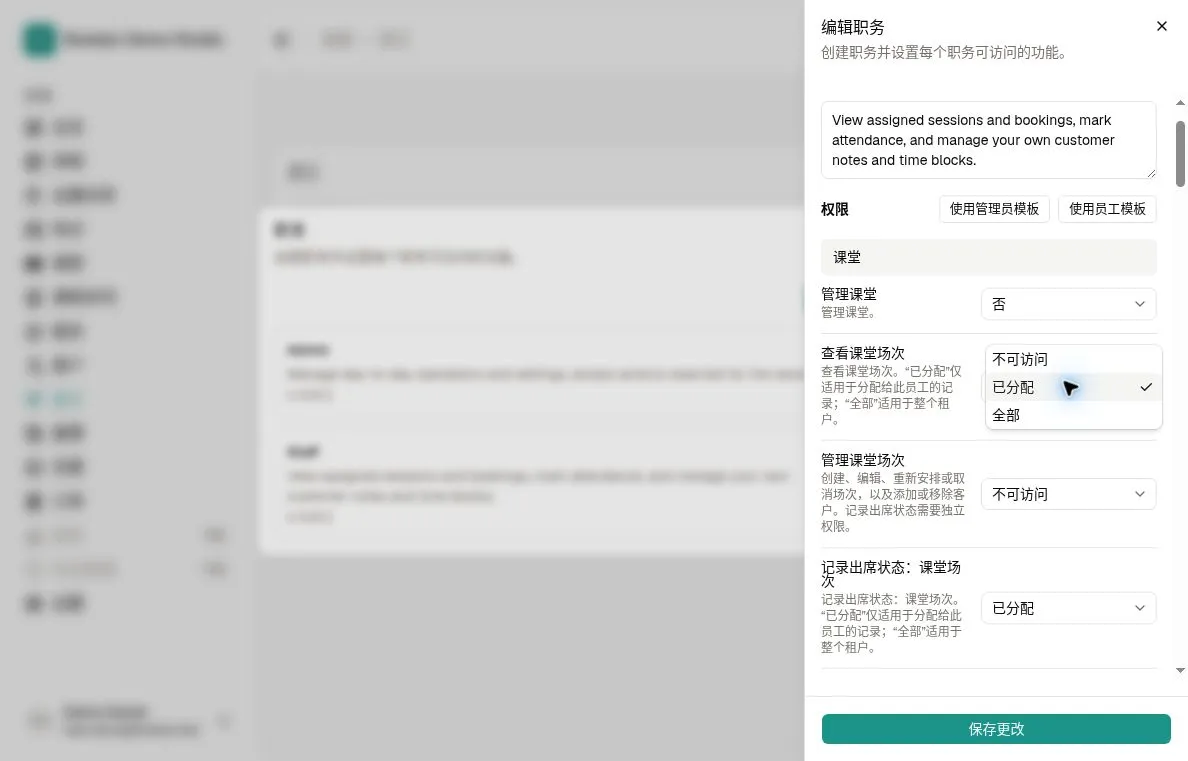This screenshot has width=1188, height=761.
Task: Click into the role description text box
Action: [x=989, y=140]
